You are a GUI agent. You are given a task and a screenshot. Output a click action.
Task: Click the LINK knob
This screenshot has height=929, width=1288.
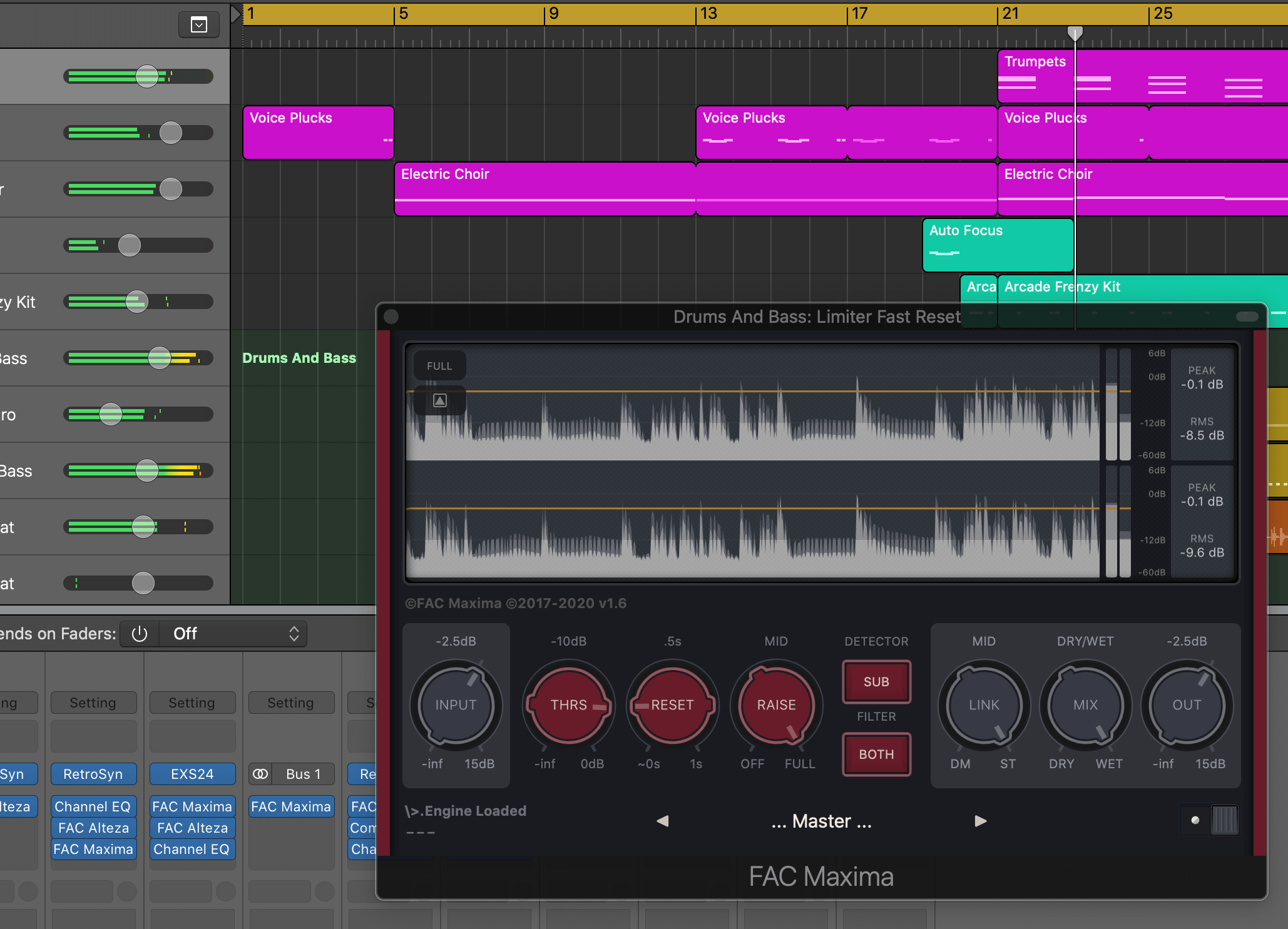coord(984,705)
